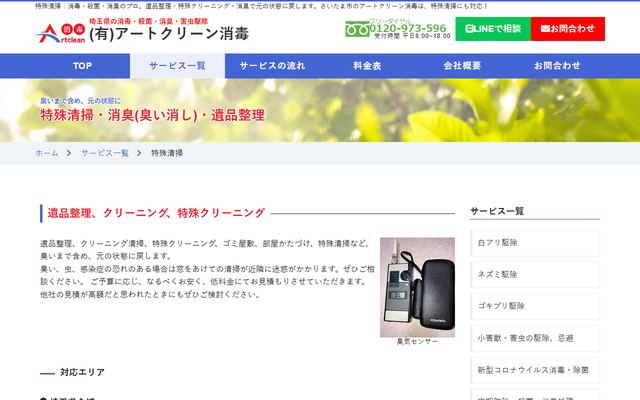Click the Artclean company logo

pos(61,33)
